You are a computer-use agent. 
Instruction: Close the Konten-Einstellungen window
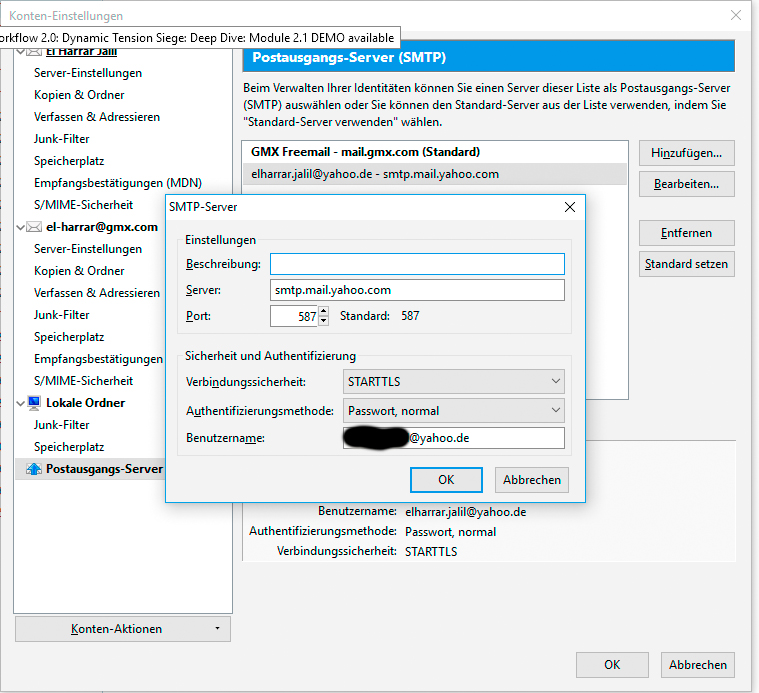[736, 15]
